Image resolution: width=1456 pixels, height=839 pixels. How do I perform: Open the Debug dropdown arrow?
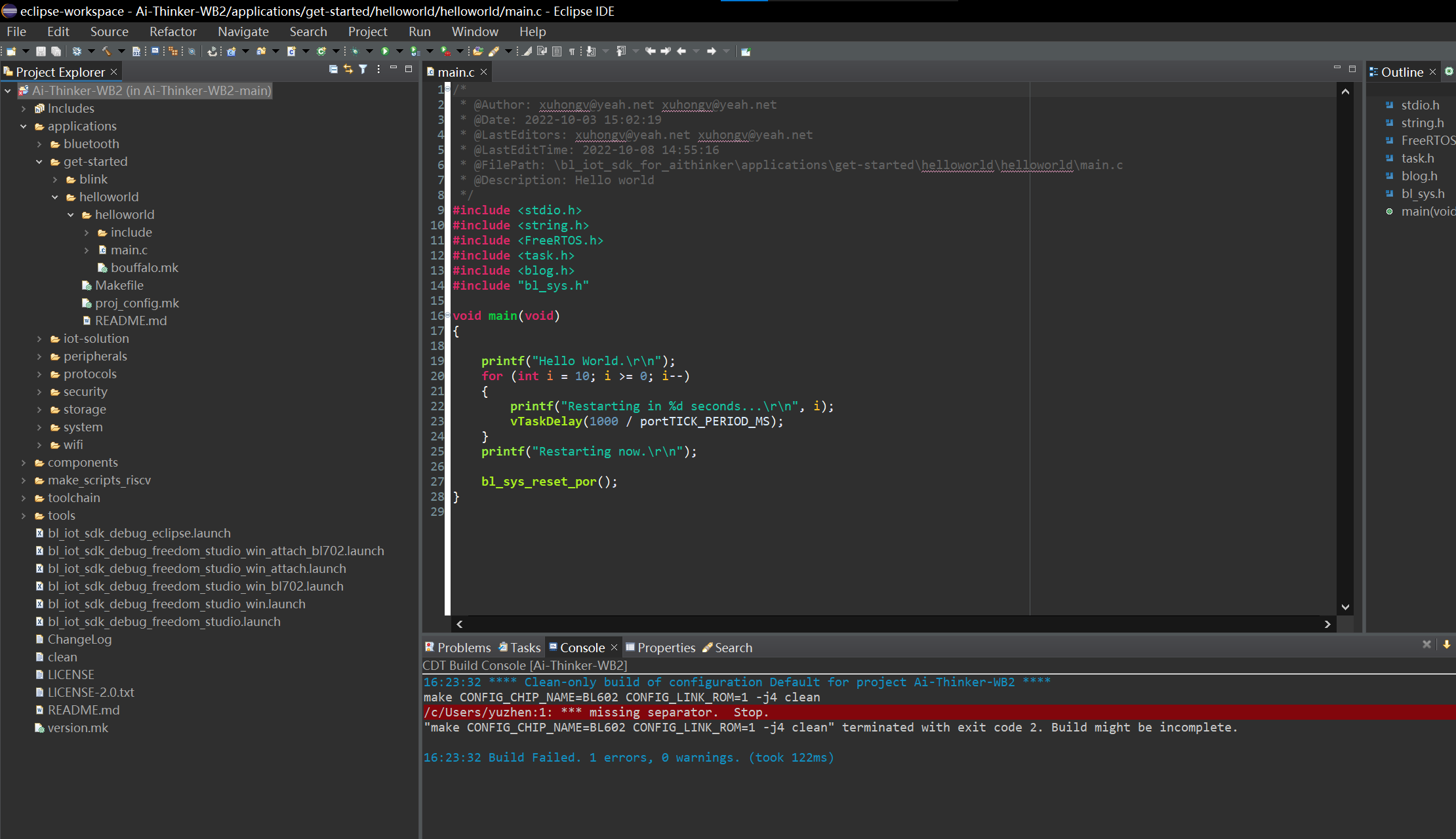click(369, 51)
